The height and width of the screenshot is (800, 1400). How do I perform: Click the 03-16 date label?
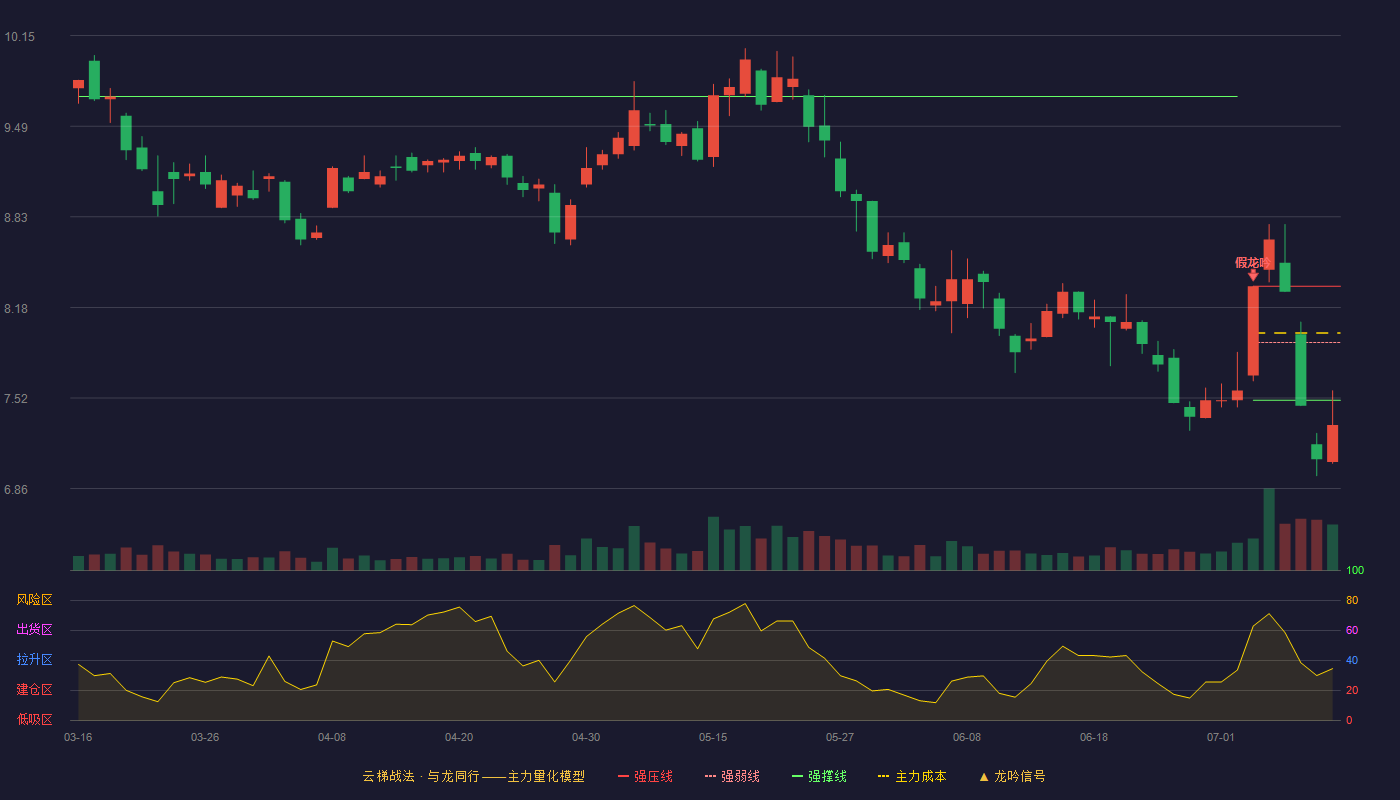[78, 737]
